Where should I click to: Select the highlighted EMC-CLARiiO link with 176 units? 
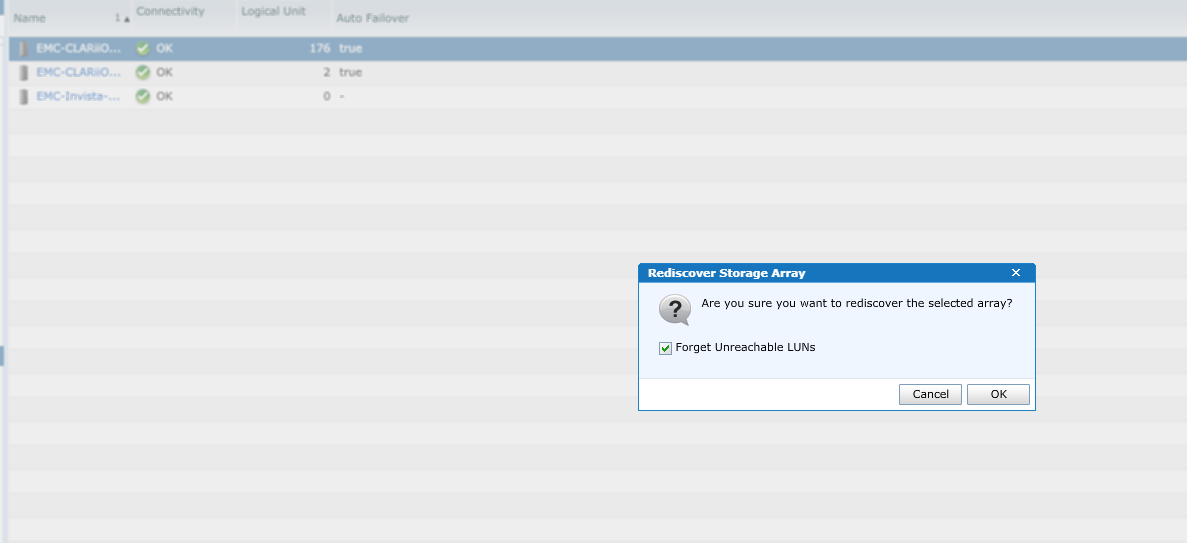[x=79, y=48]
